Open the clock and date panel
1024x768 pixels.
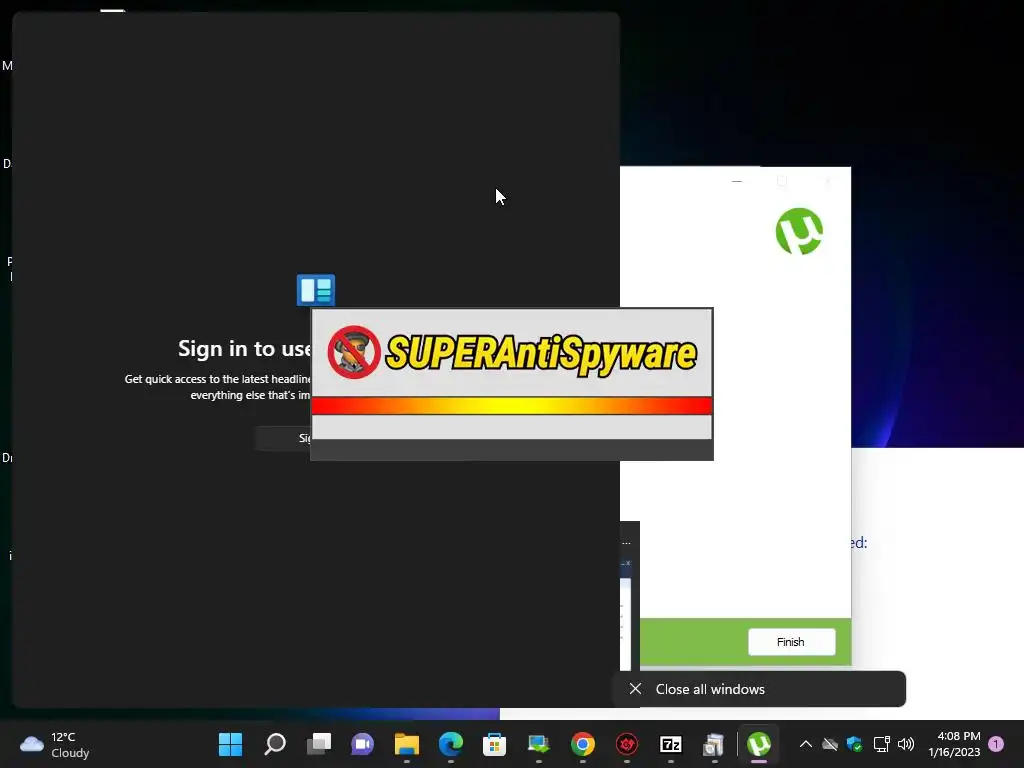coord(954,744)
